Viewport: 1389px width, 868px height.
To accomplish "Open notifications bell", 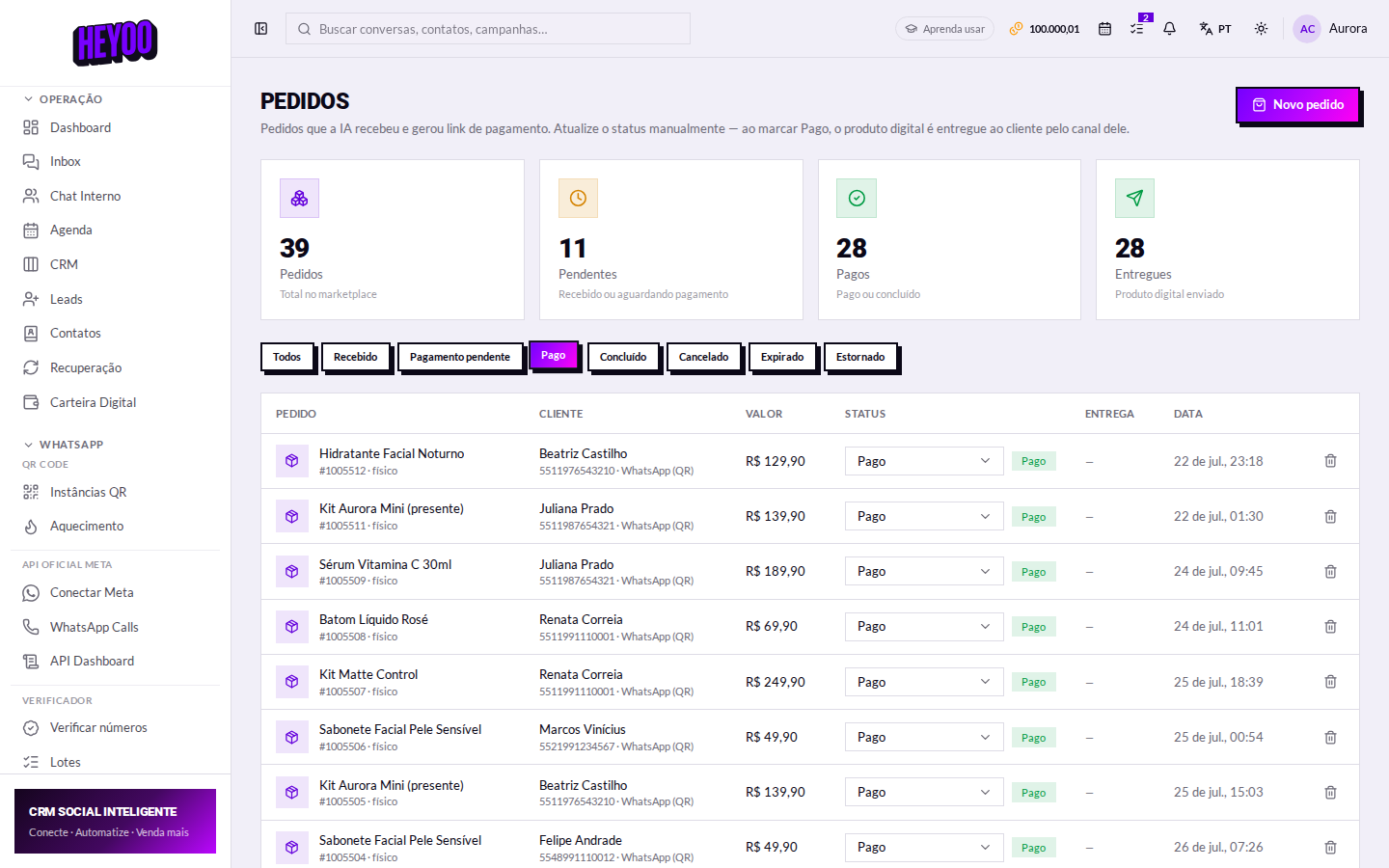I will [x=1169, y=29].
